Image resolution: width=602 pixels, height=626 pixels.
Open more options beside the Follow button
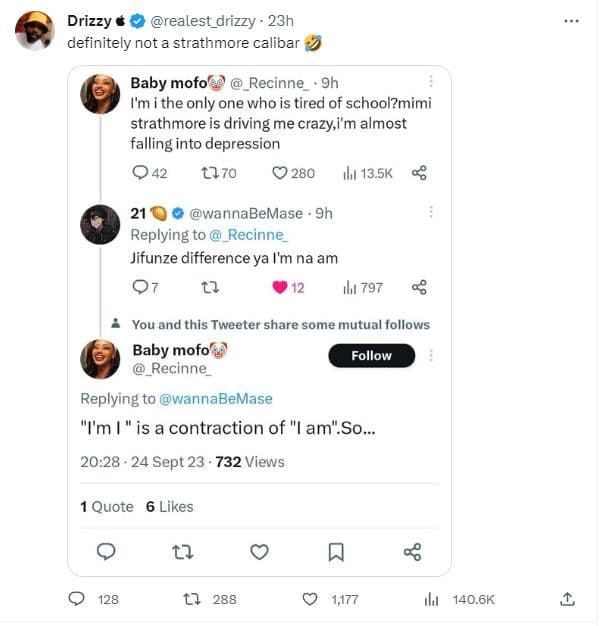coord(432,356)
